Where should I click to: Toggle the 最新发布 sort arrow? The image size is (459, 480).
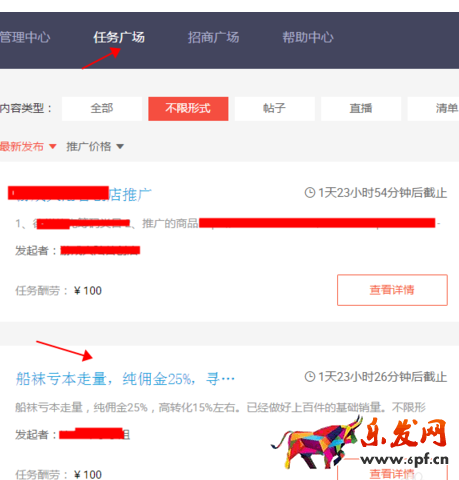(53, 146)
